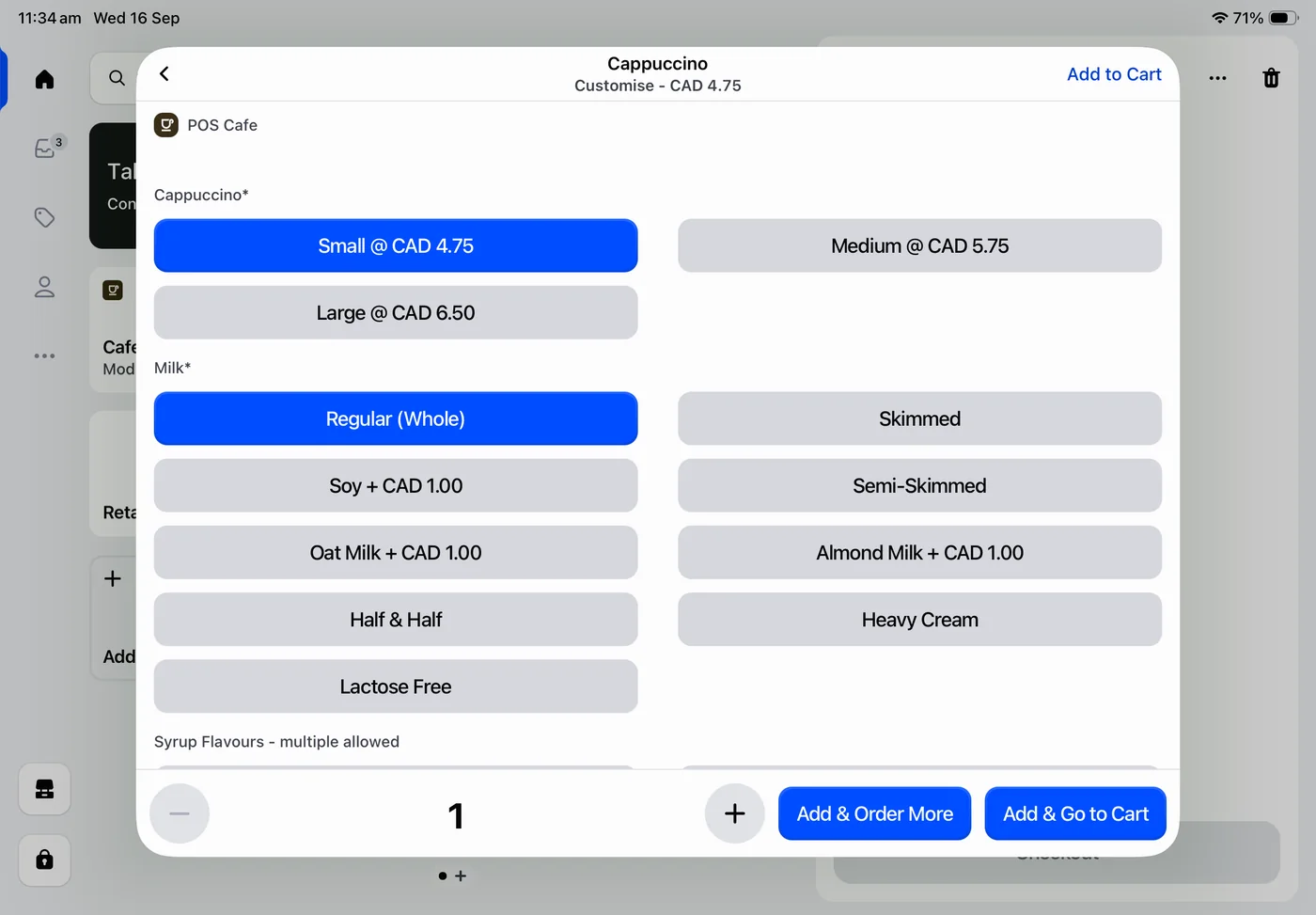1316x915 pixels.
Task: Open the tag icon in sidebar
Action: click(x=44, y=217)
